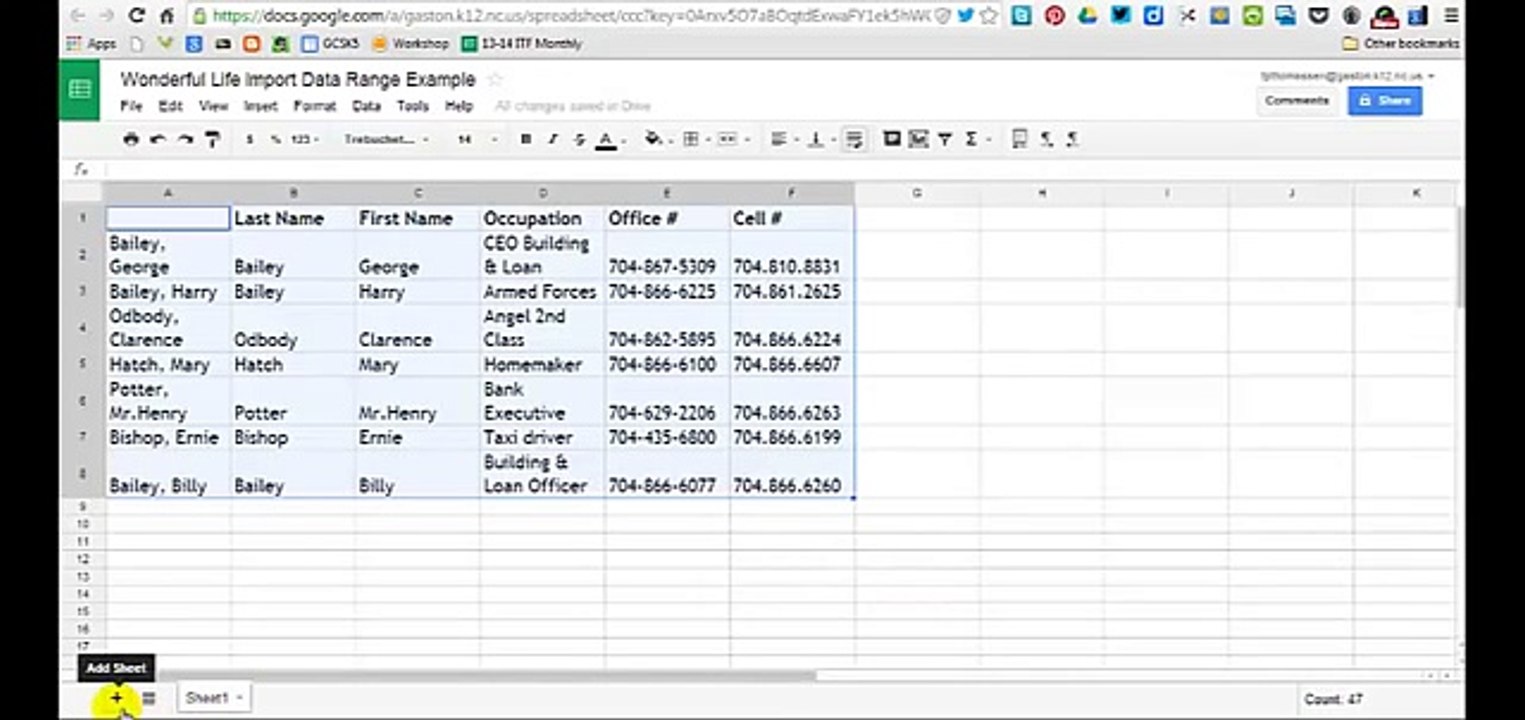
Task: Undo the last action
Action: (157, 140)
